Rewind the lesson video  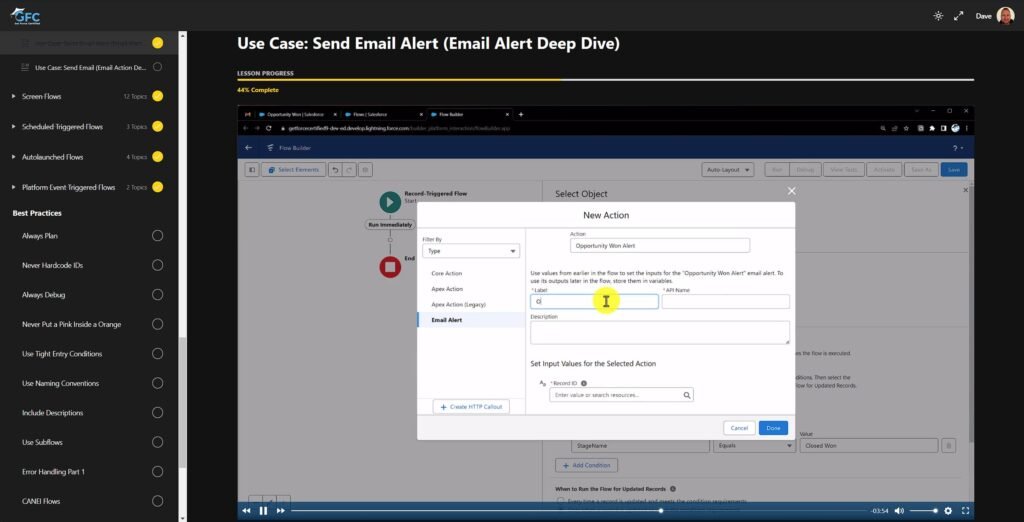(x=246, y=511)
